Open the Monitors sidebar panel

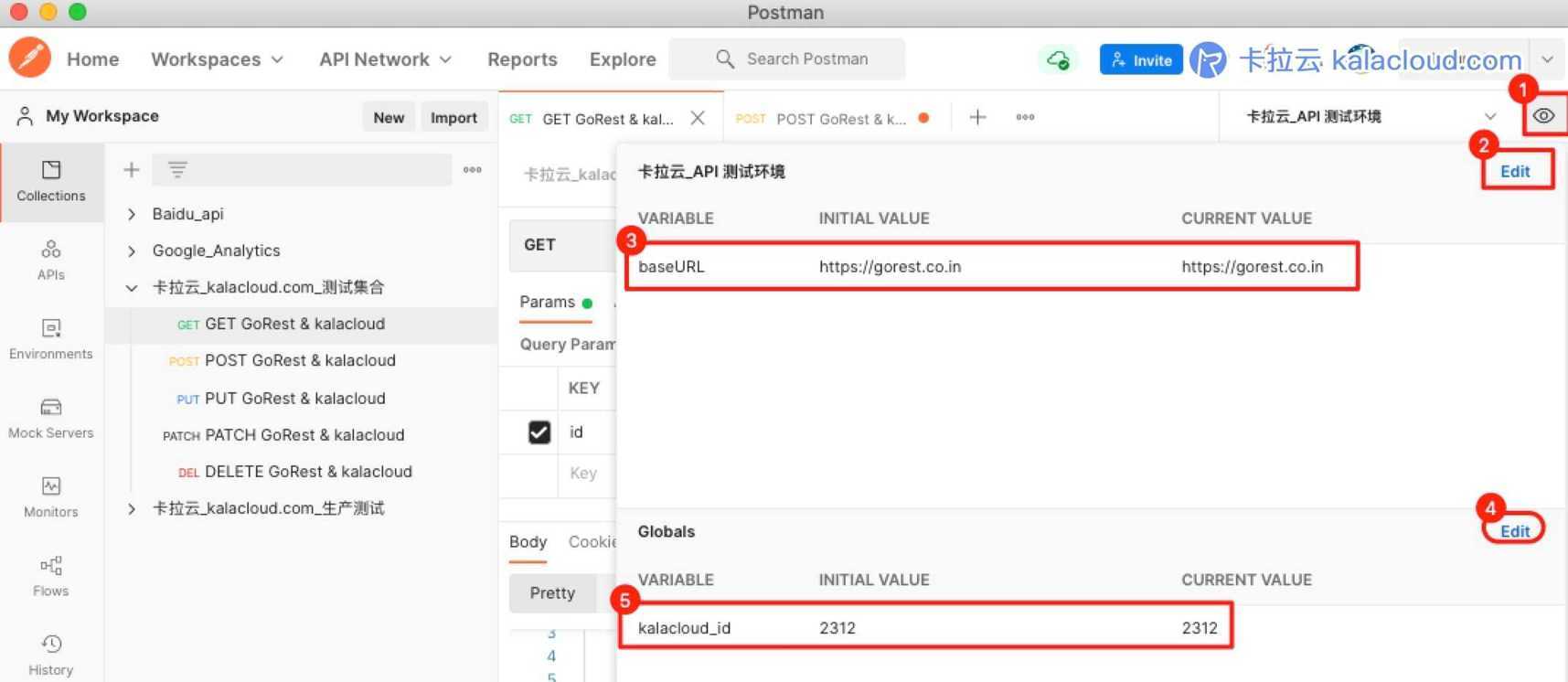tap(51, 497)
